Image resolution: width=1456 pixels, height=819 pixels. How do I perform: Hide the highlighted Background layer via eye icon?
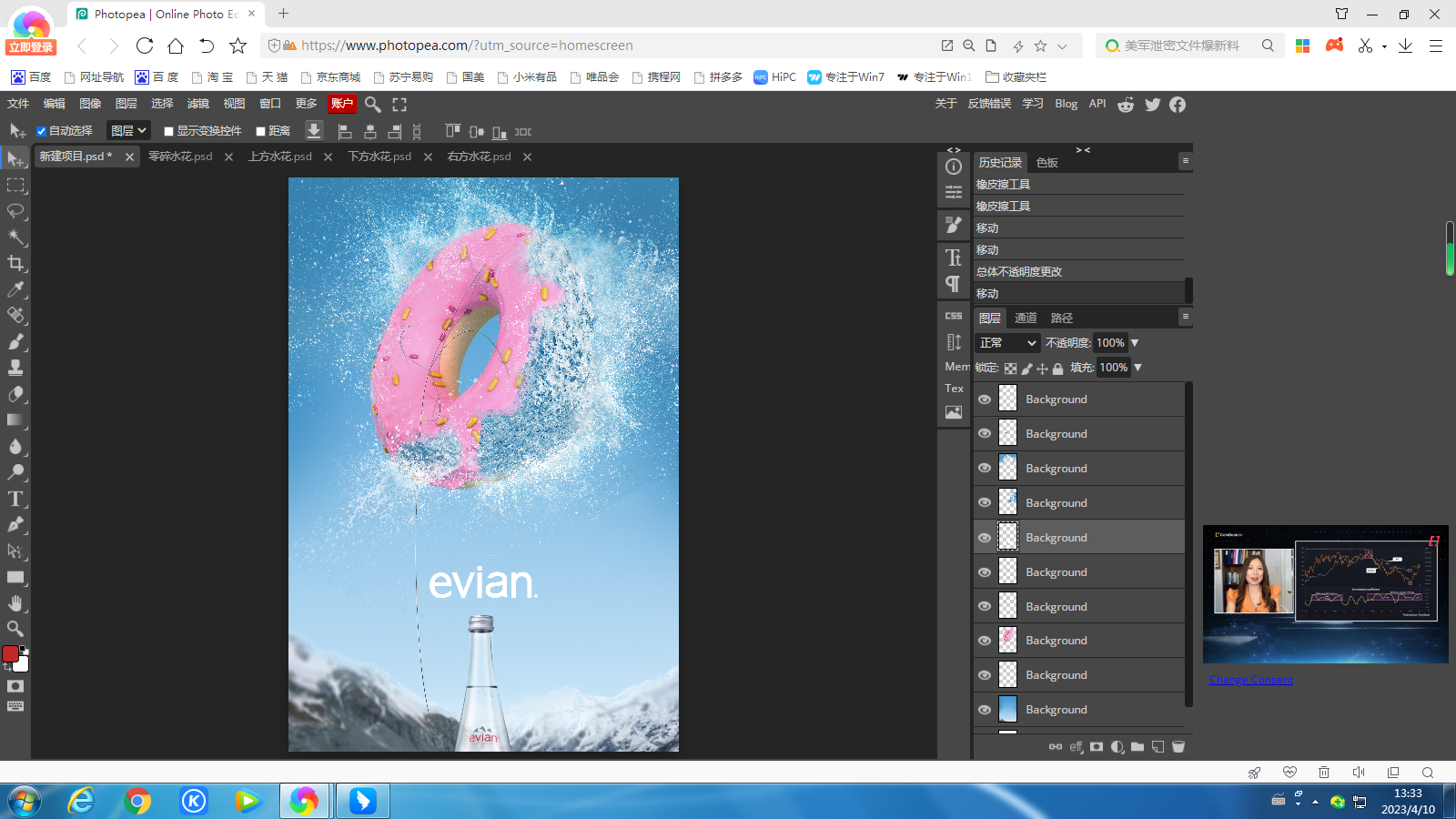click(985, 538)
